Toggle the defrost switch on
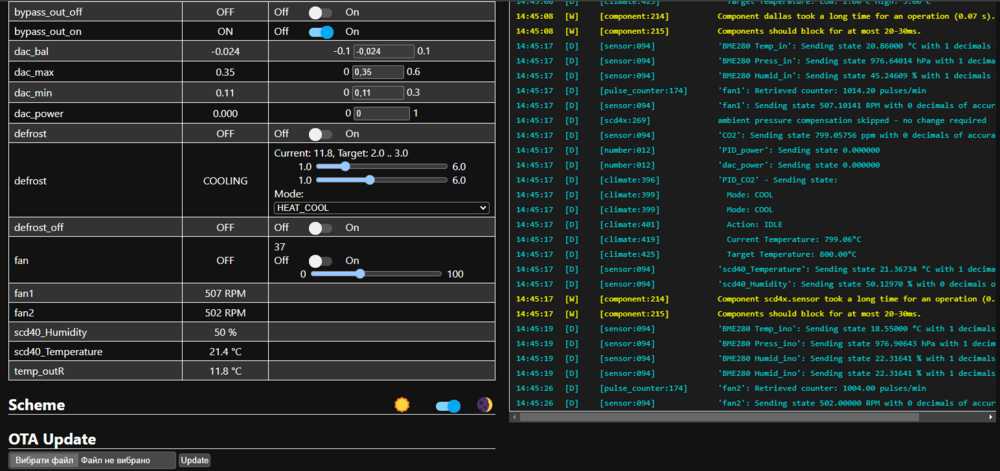 tap(321, 134)
